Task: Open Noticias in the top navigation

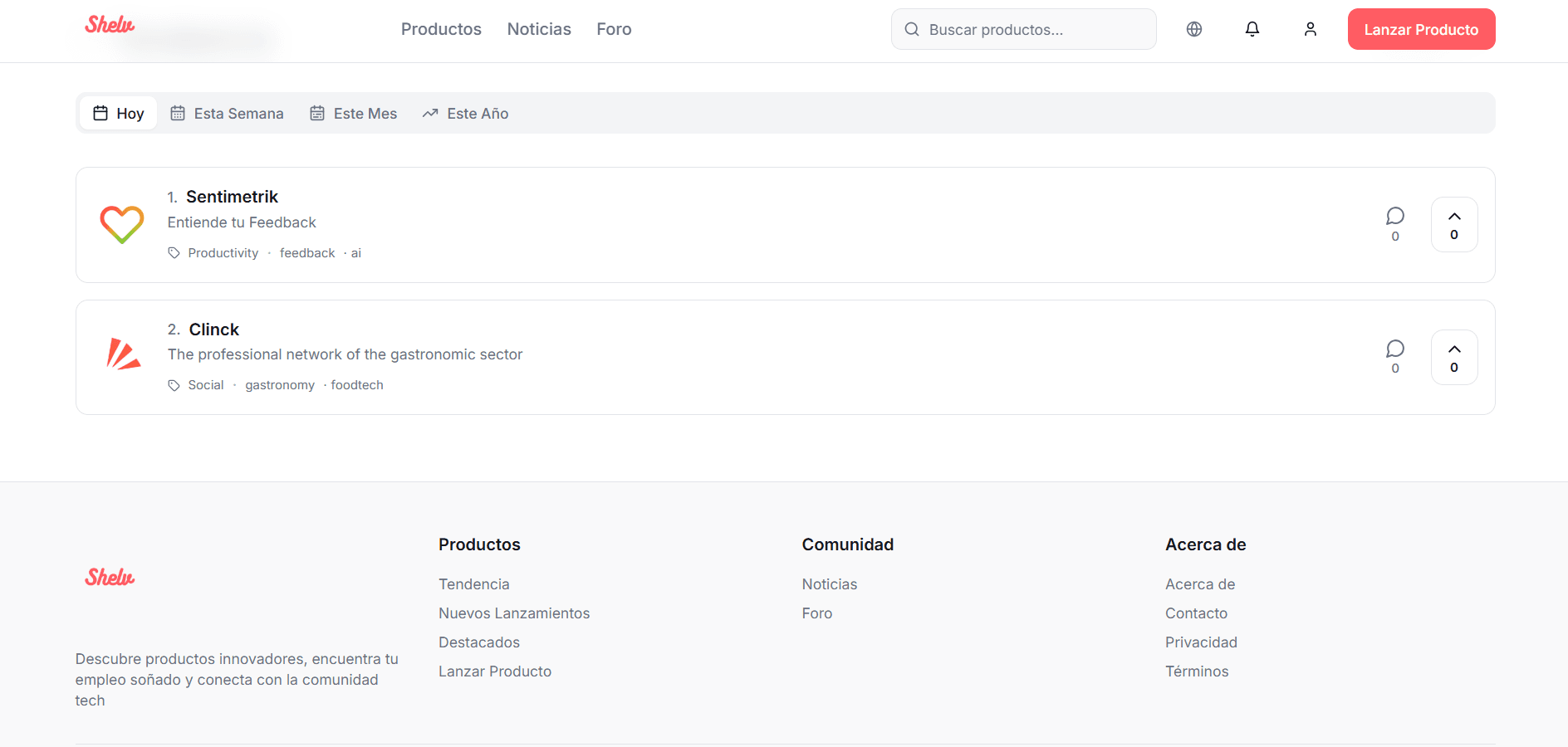Action: click(539, 29)
